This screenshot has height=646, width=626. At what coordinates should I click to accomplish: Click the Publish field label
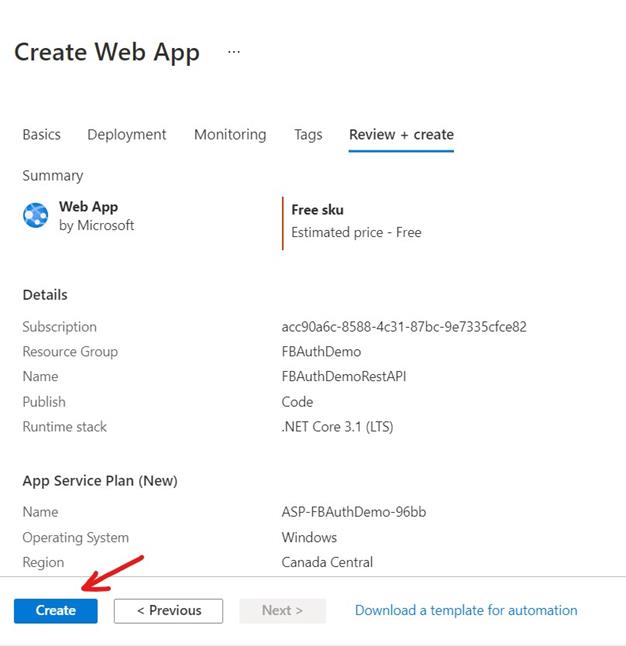[x=44, y=402]
